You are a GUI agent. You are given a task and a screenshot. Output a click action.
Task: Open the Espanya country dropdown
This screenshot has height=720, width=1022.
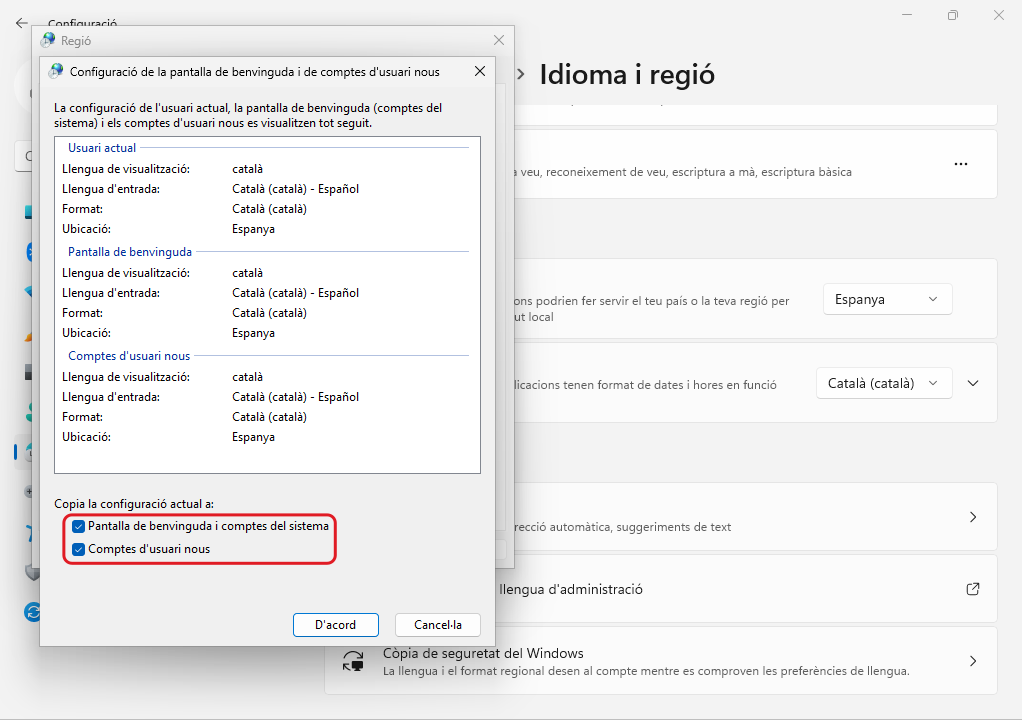pyautogui.click(x=887, y=299)
